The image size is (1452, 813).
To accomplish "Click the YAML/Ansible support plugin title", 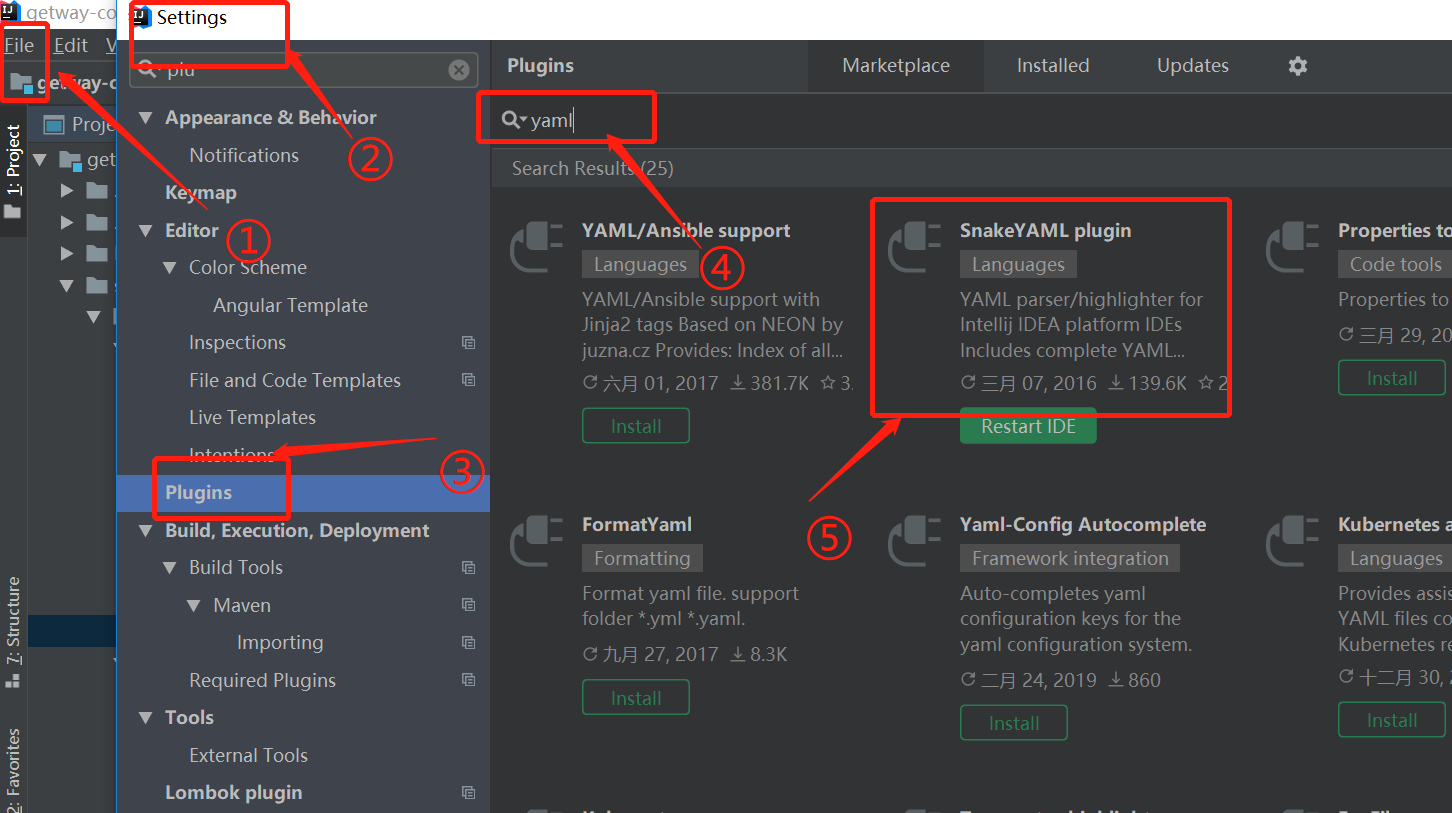I will pyautogui.click(x=686, y=231).
